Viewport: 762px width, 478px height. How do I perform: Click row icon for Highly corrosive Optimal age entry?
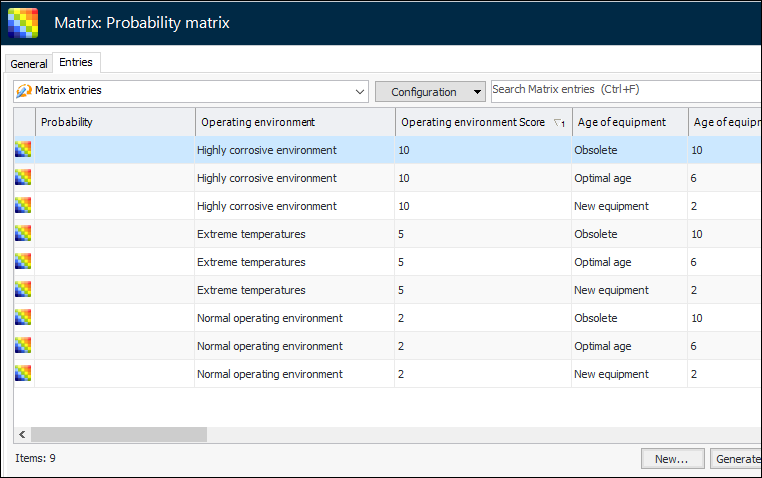click(23, 178)
